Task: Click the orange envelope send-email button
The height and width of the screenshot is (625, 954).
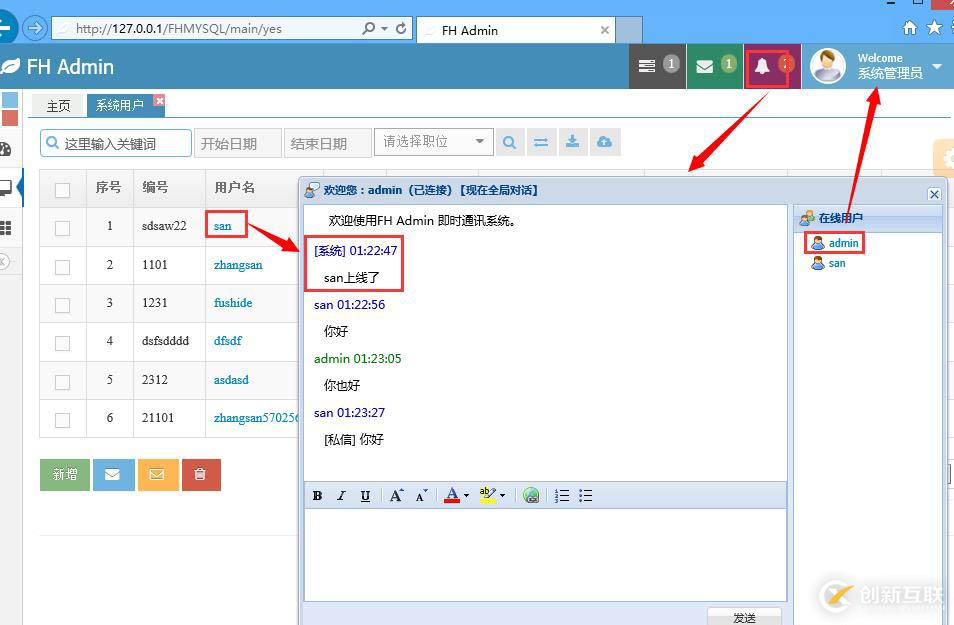Action: [x=158, y=474]
